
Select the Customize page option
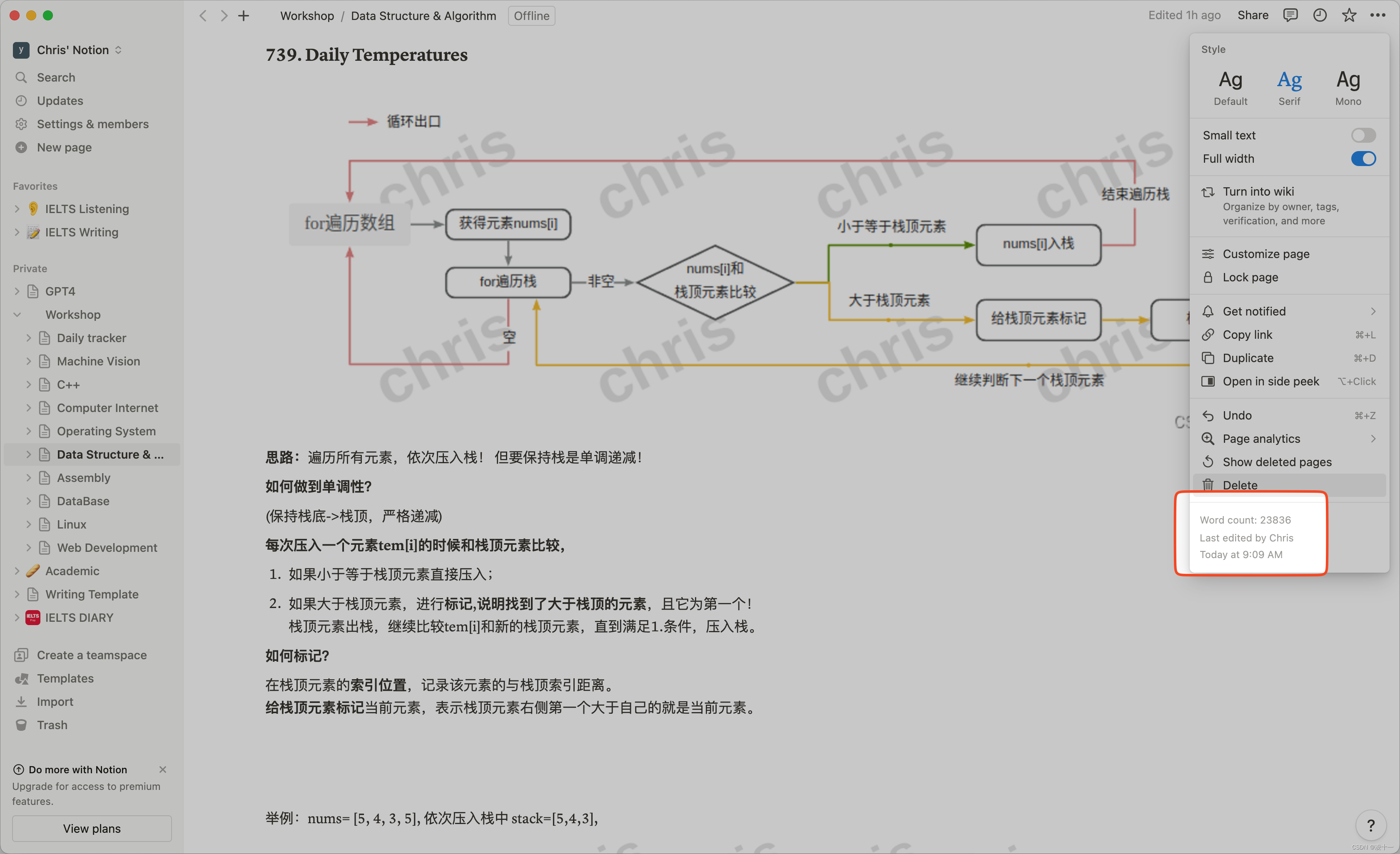(1266, 253)
